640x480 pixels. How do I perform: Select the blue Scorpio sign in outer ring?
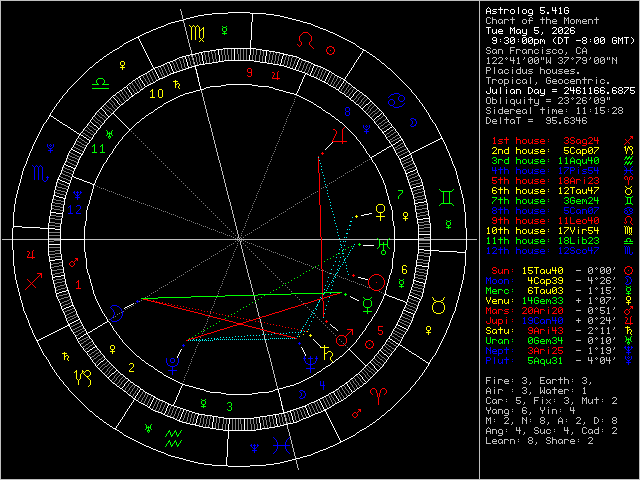[x=41, y=174]
